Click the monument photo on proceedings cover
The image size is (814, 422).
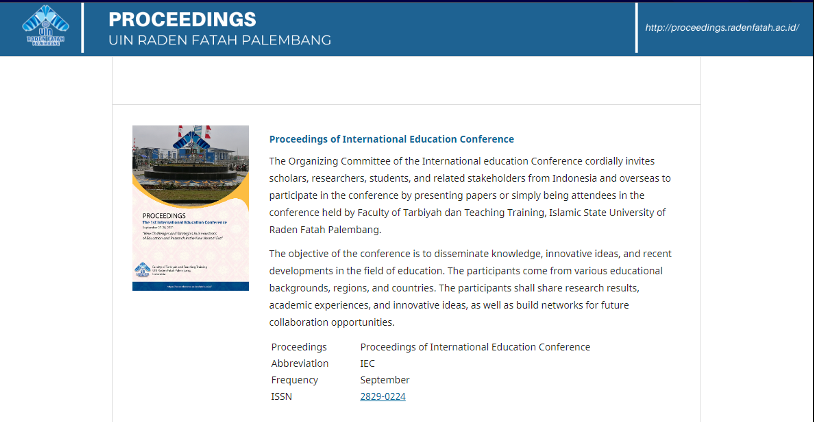(190, 160)
